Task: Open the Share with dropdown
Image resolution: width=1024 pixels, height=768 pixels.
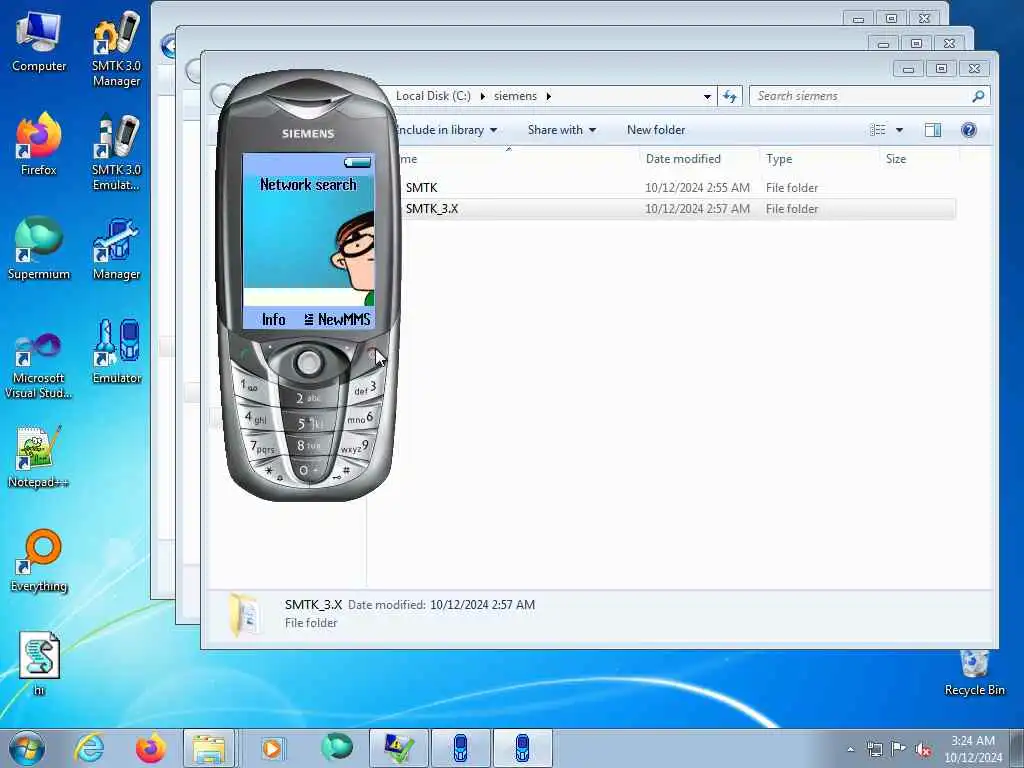Action: (x=562, y=130)
